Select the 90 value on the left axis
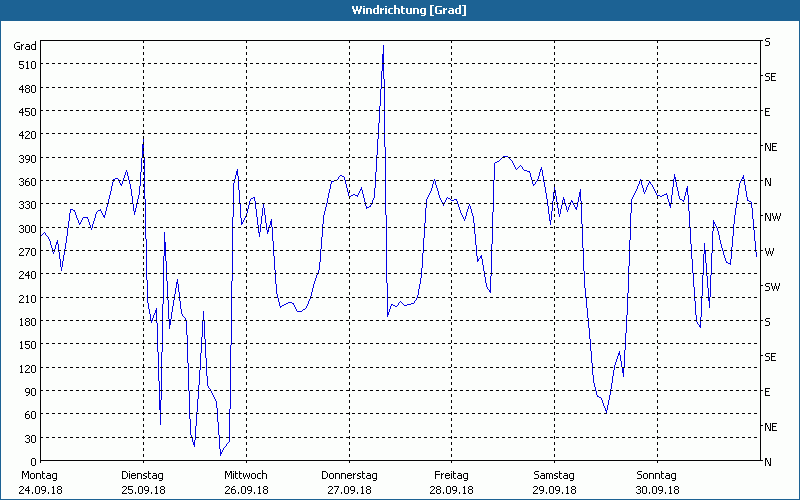800x500 pixels. click(x=31, y=392)
